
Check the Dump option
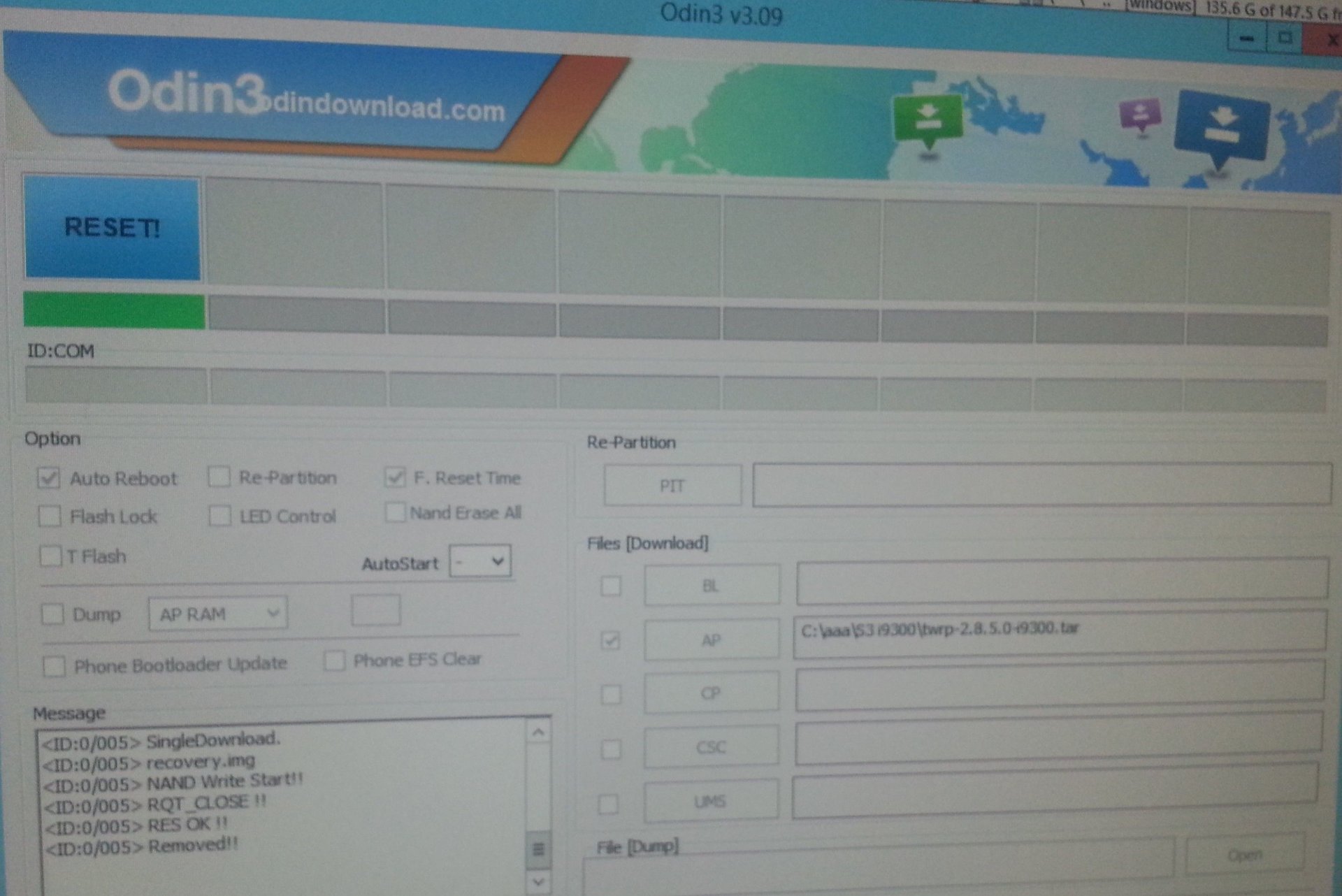(52, 614)
